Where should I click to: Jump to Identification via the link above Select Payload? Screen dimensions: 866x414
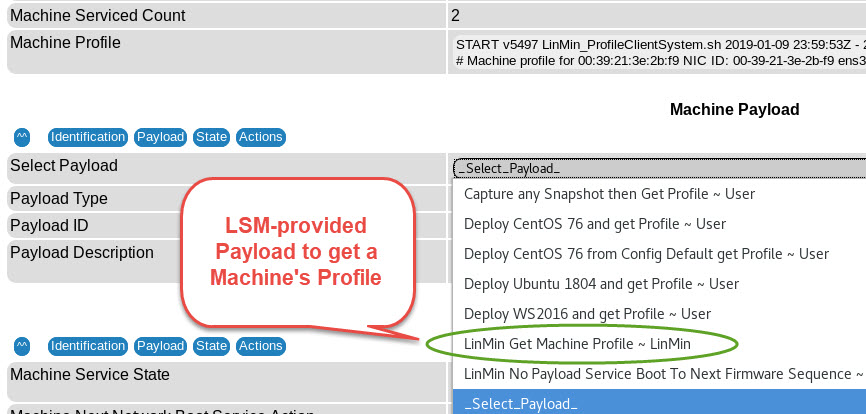tap(88, 137)
